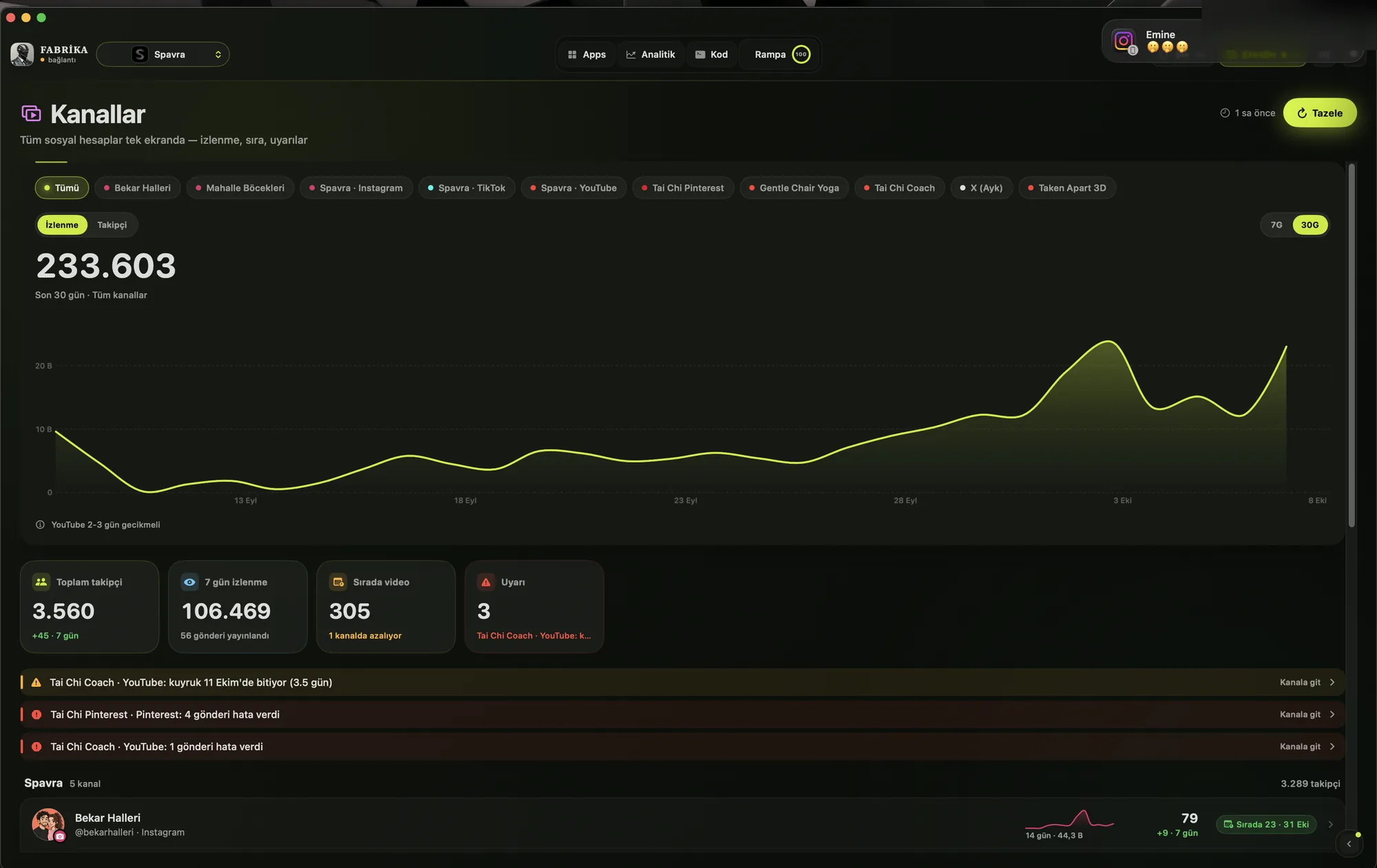The height and width of the screenshot is (868, 1377).
Task: Select the 30G range option
Action: (1310, 225)
